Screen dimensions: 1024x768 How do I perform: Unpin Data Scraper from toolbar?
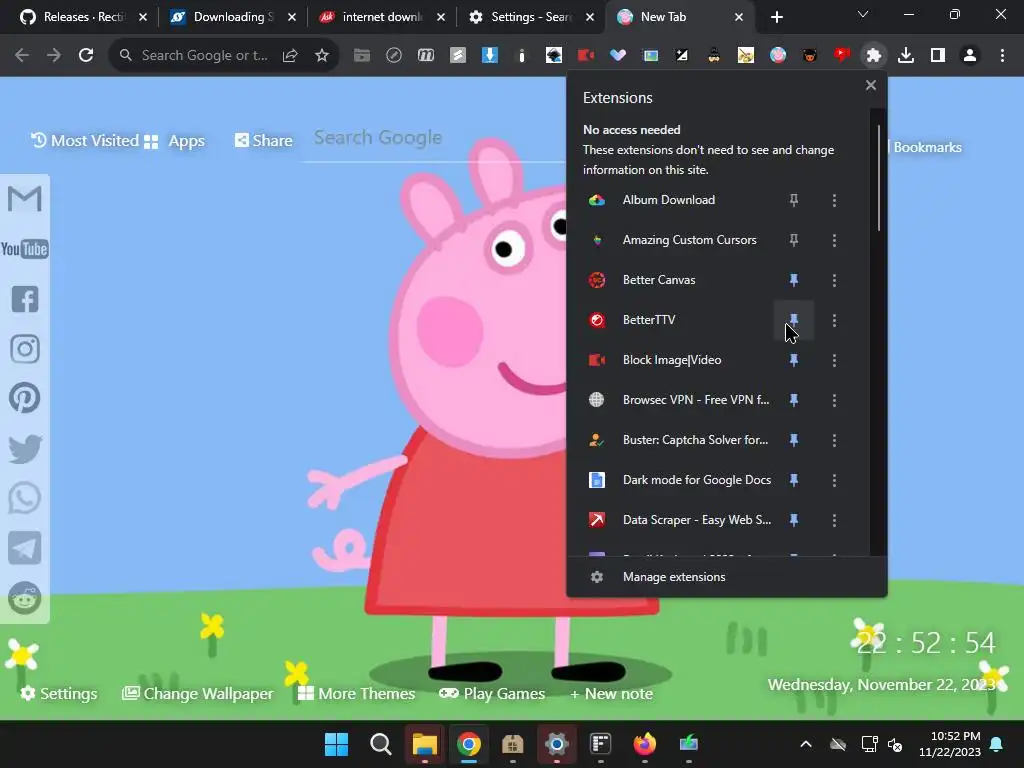click(793, 520)
